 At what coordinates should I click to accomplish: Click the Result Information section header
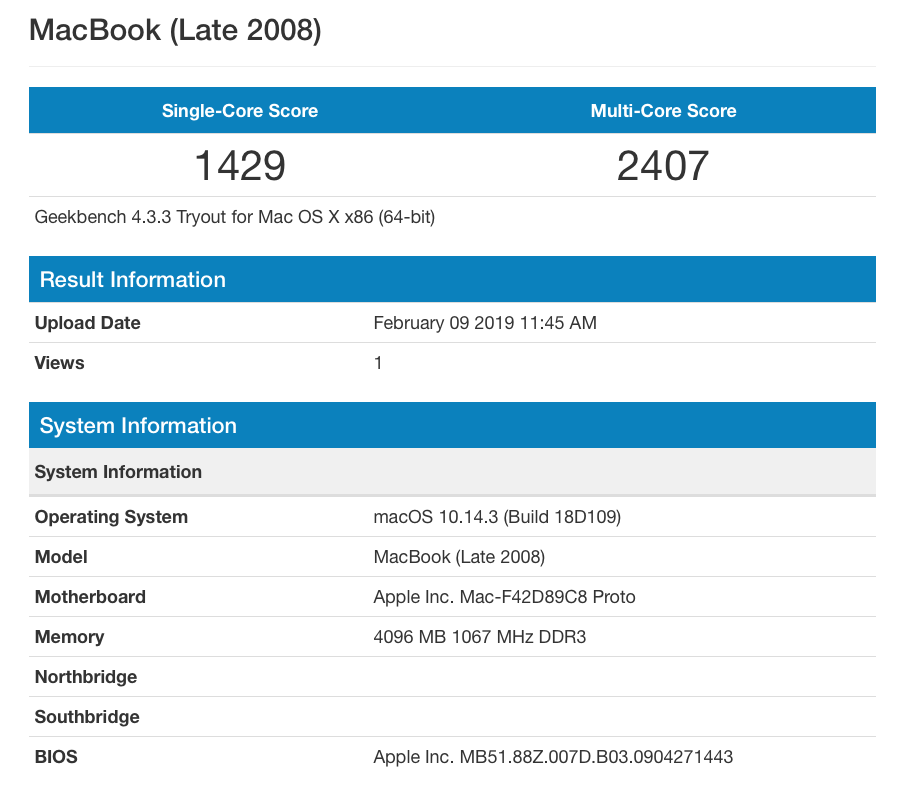(x=452, y=279)
